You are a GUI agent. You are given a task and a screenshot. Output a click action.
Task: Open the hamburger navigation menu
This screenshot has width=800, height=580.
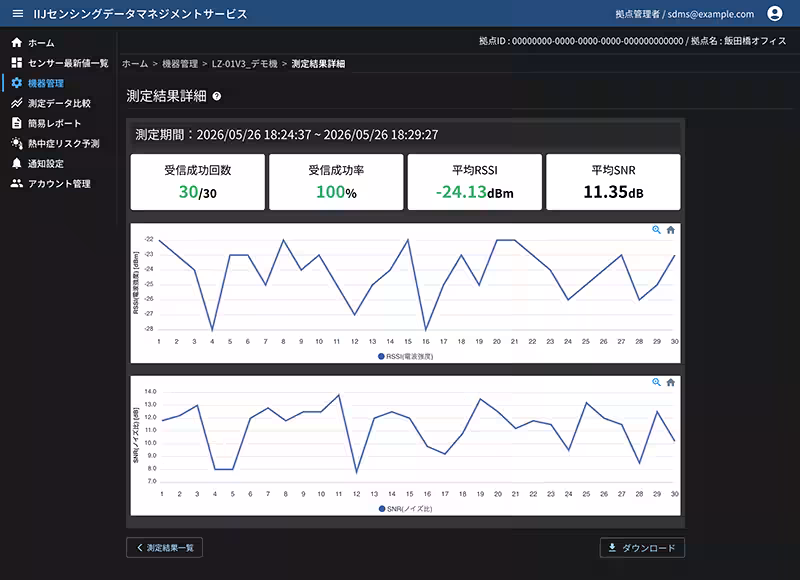tap(18, 14)
